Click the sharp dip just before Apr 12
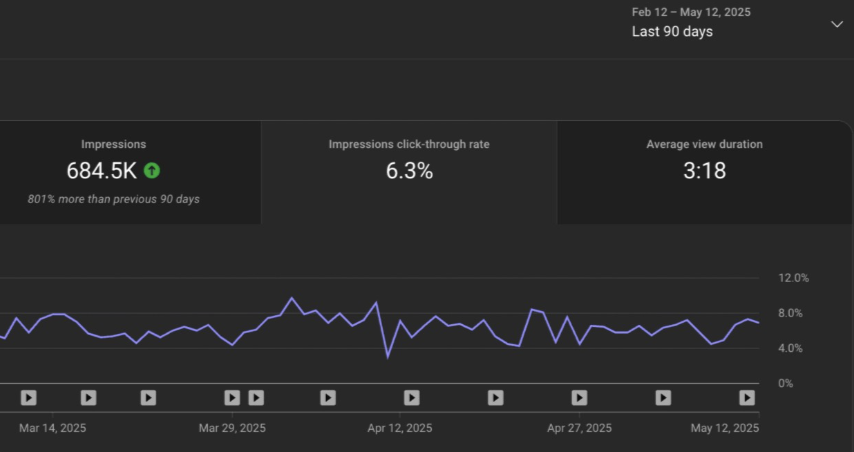Viewport: 854px width, 452px height. [x=388, y=357]
